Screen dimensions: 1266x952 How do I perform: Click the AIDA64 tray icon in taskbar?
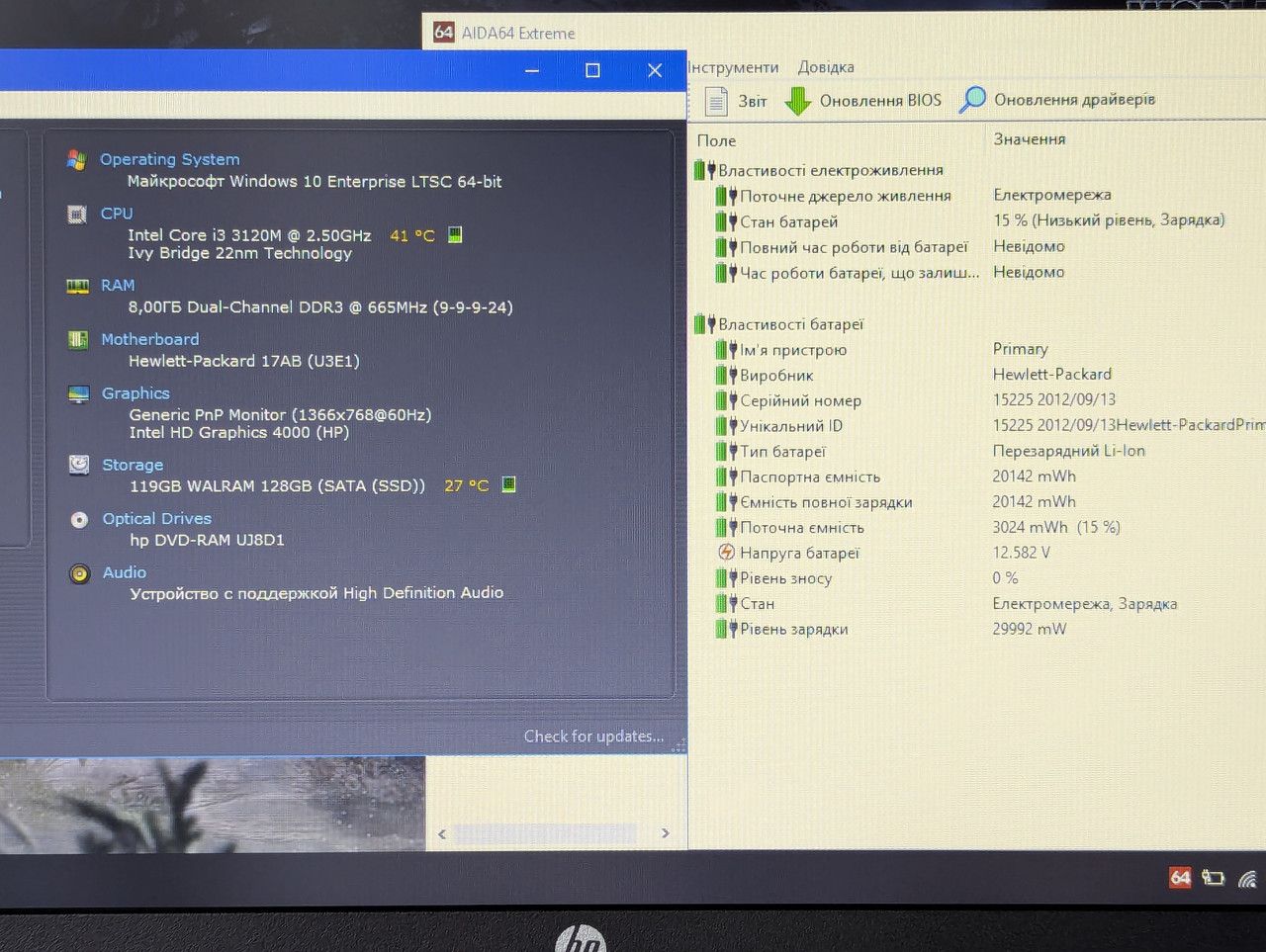point(1180,877)
